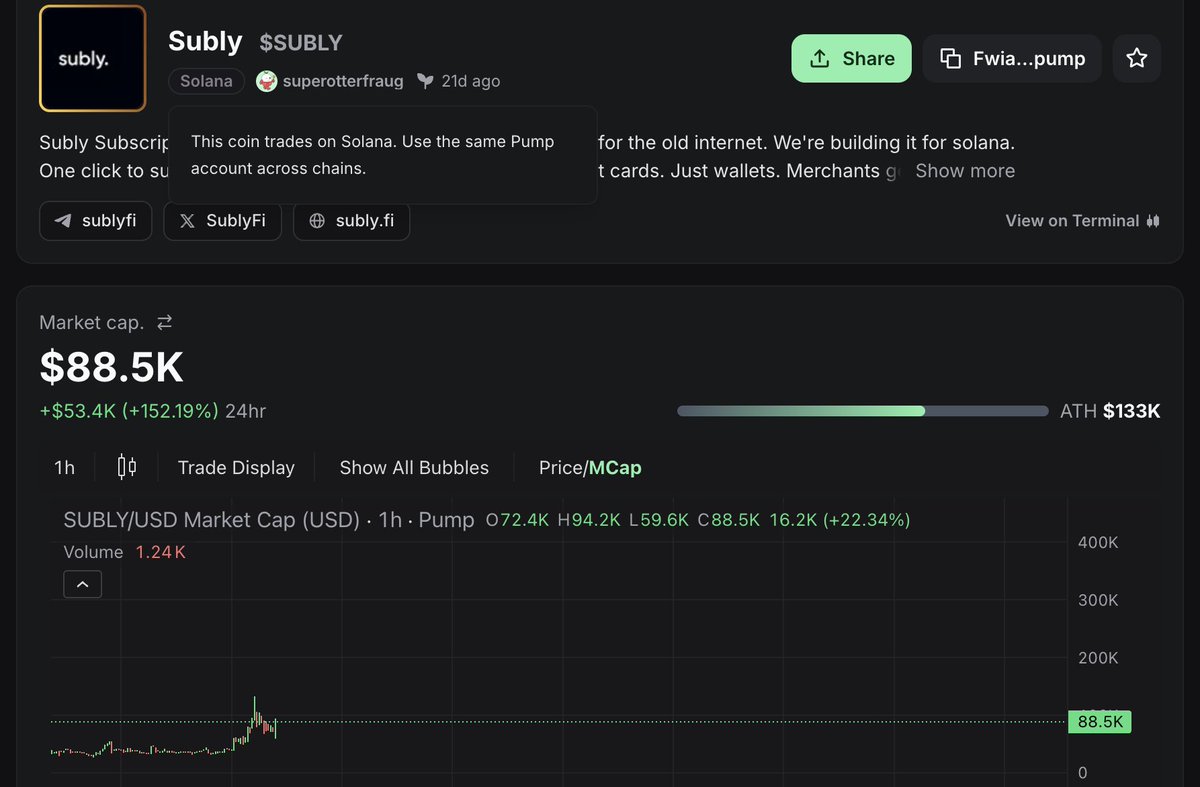1200x787 pixels.
Task: Toggle Show All Bubbles
Action: (x=414, y=467)
